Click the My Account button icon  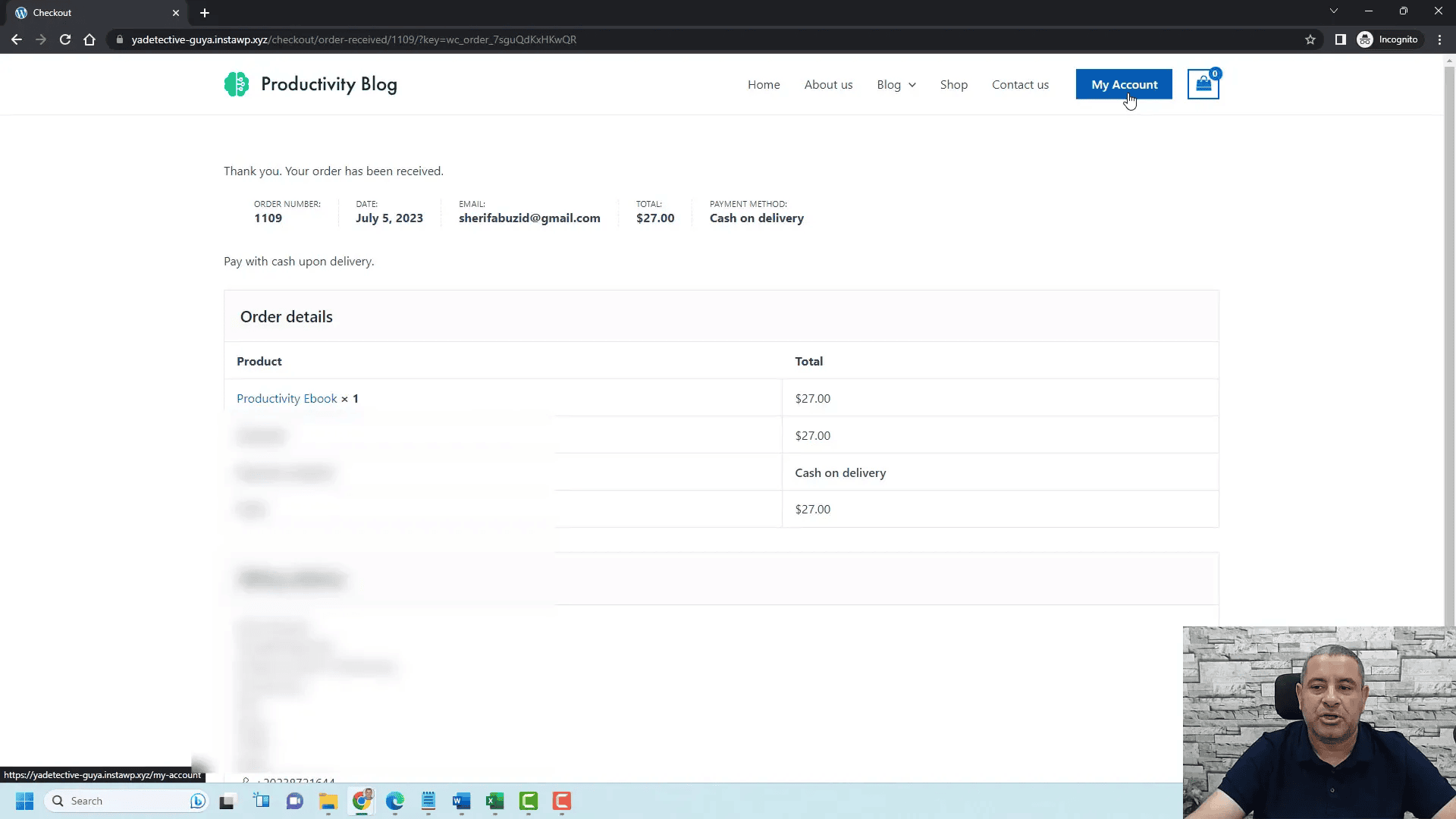click(x=1124, y=84)
